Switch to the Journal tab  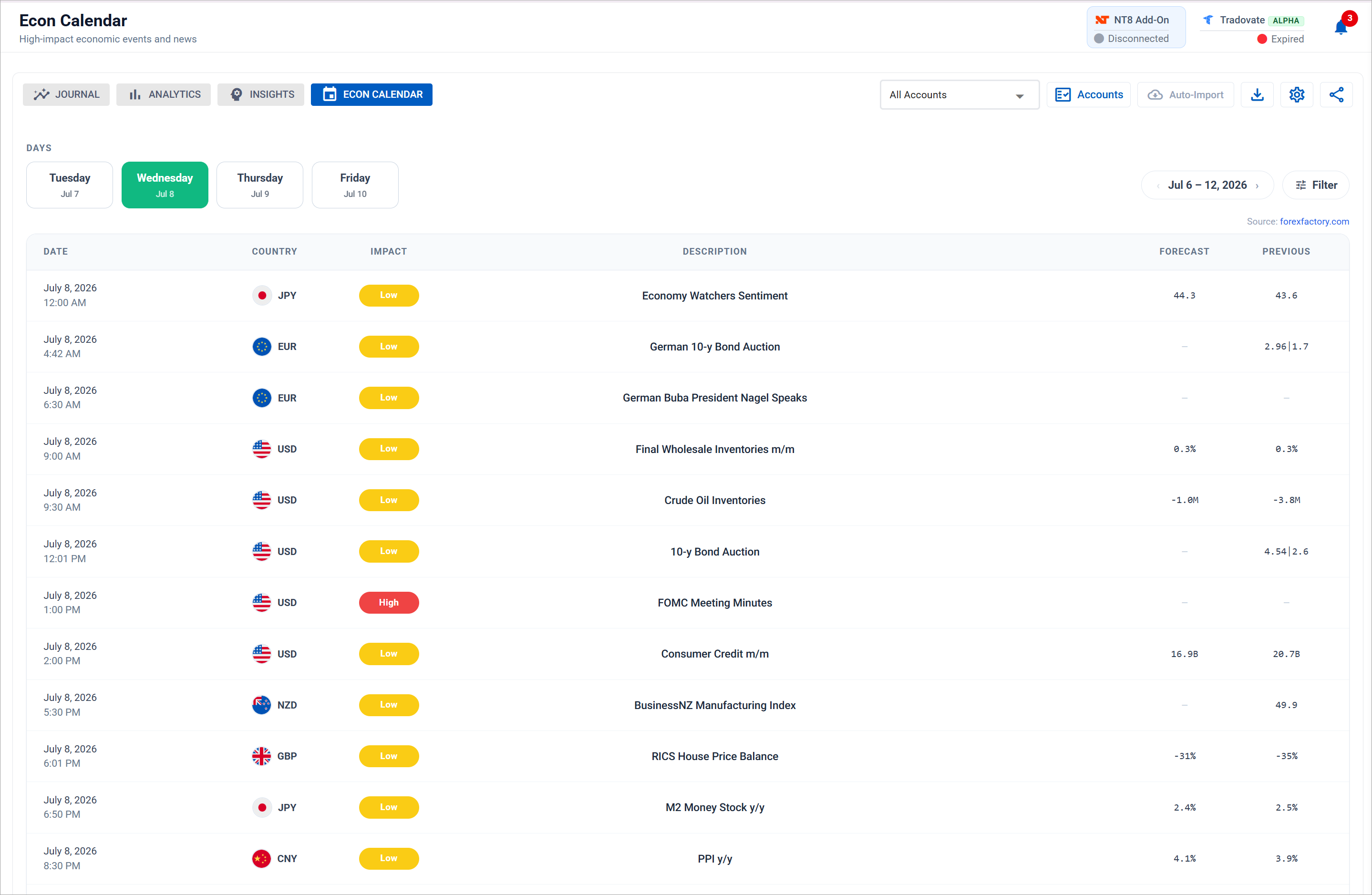66,94
